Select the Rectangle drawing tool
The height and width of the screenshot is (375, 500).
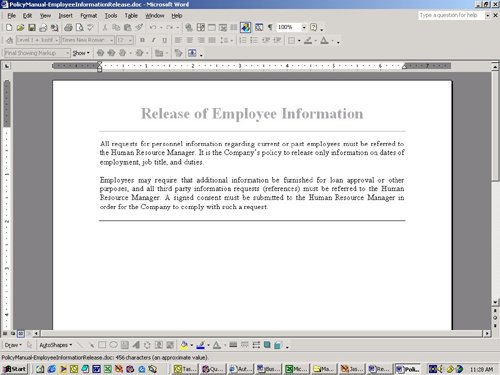click(102, 345)
